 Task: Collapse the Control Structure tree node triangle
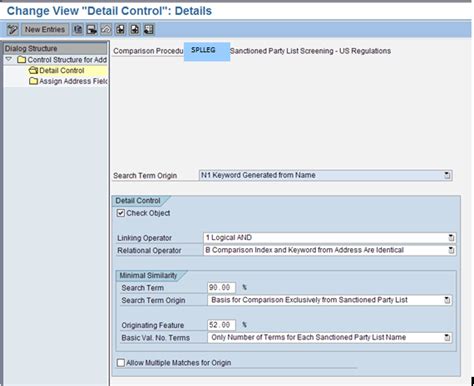(9, 59)
